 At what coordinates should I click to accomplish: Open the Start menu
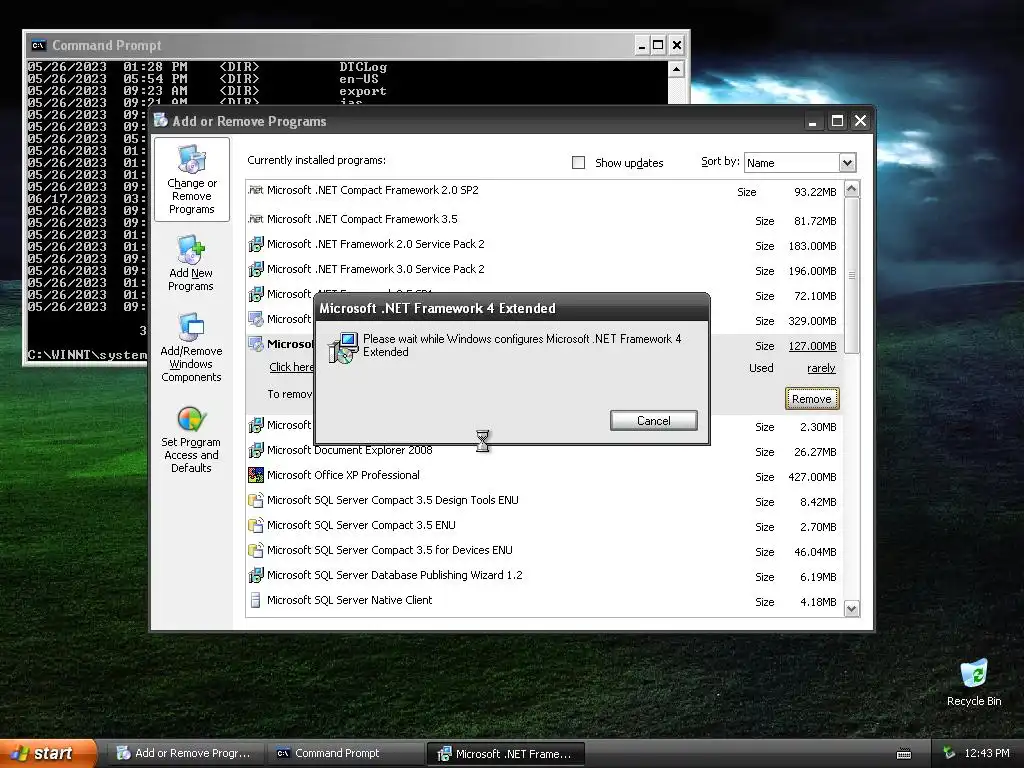click(x=47, y=753)
